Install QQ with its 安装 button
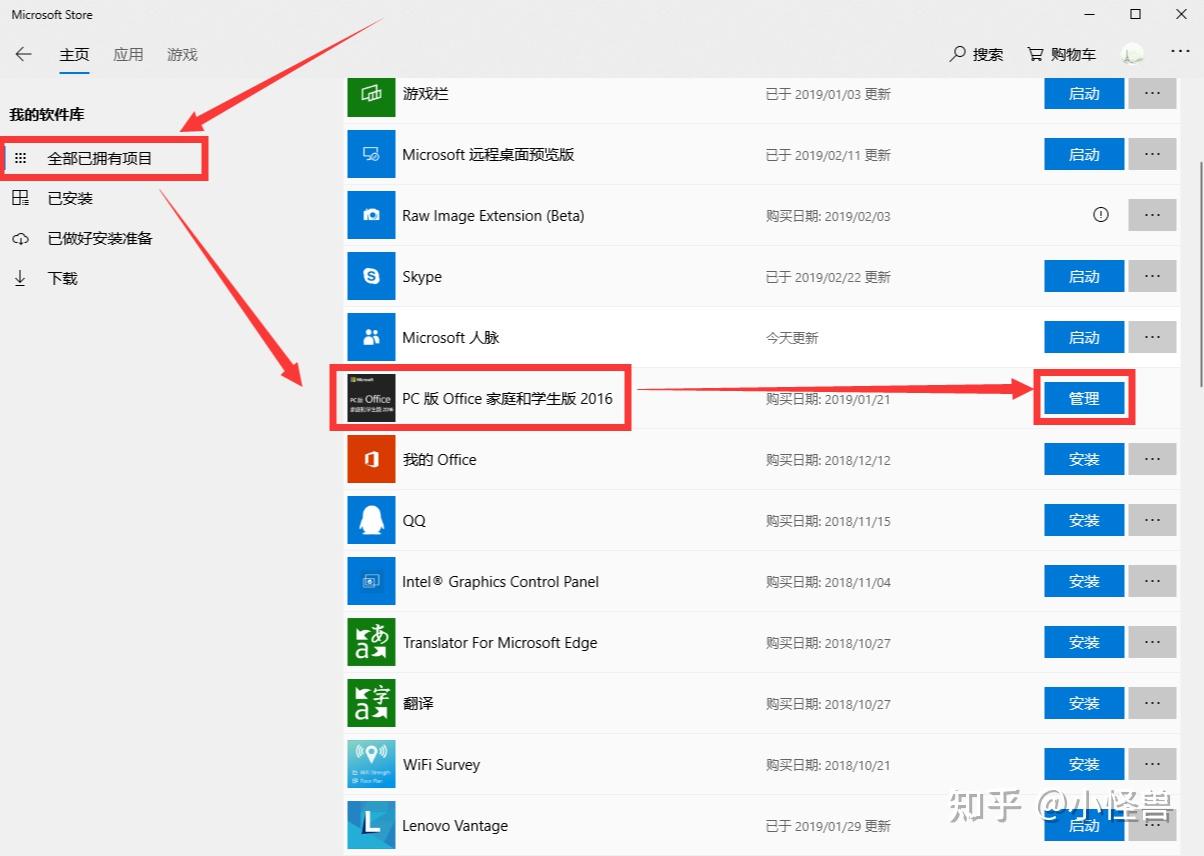This screenshot has height=856, width=1204. pyautogui.click(x=1084, y=521)
